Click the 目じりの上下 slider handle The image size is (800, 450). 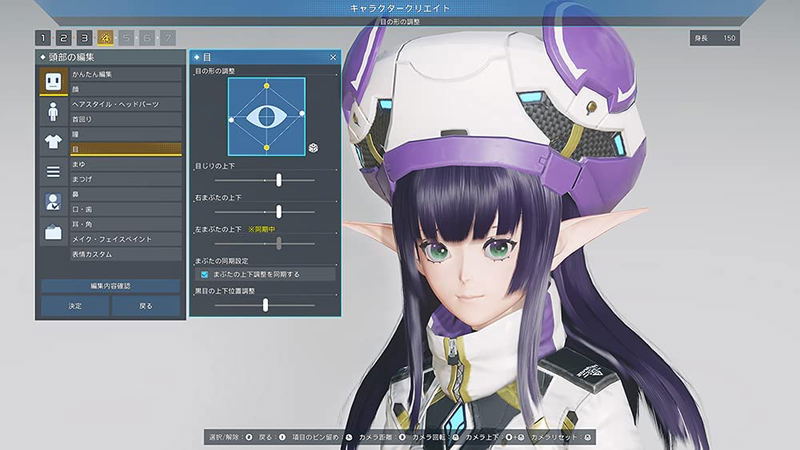tap(278, 180)
